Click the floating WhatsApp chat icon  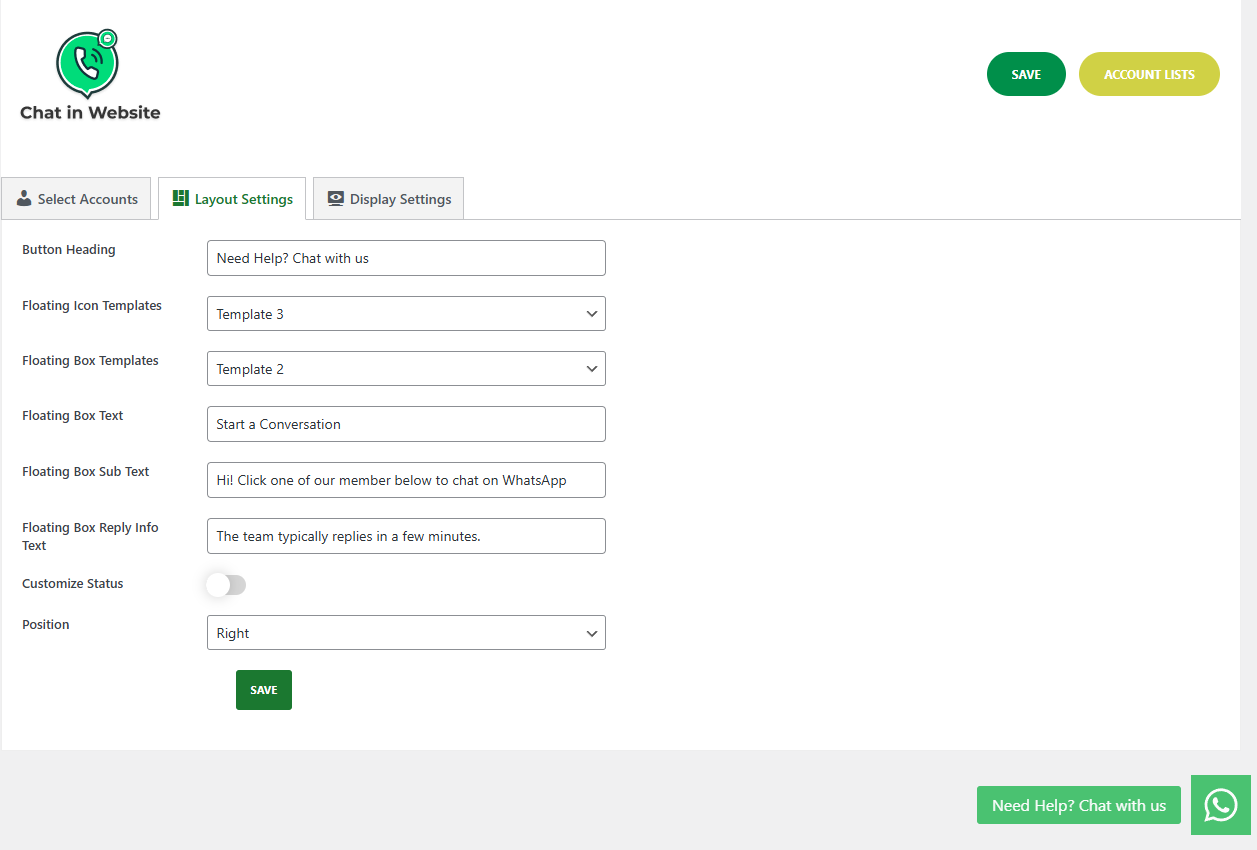pos(1221,805)
